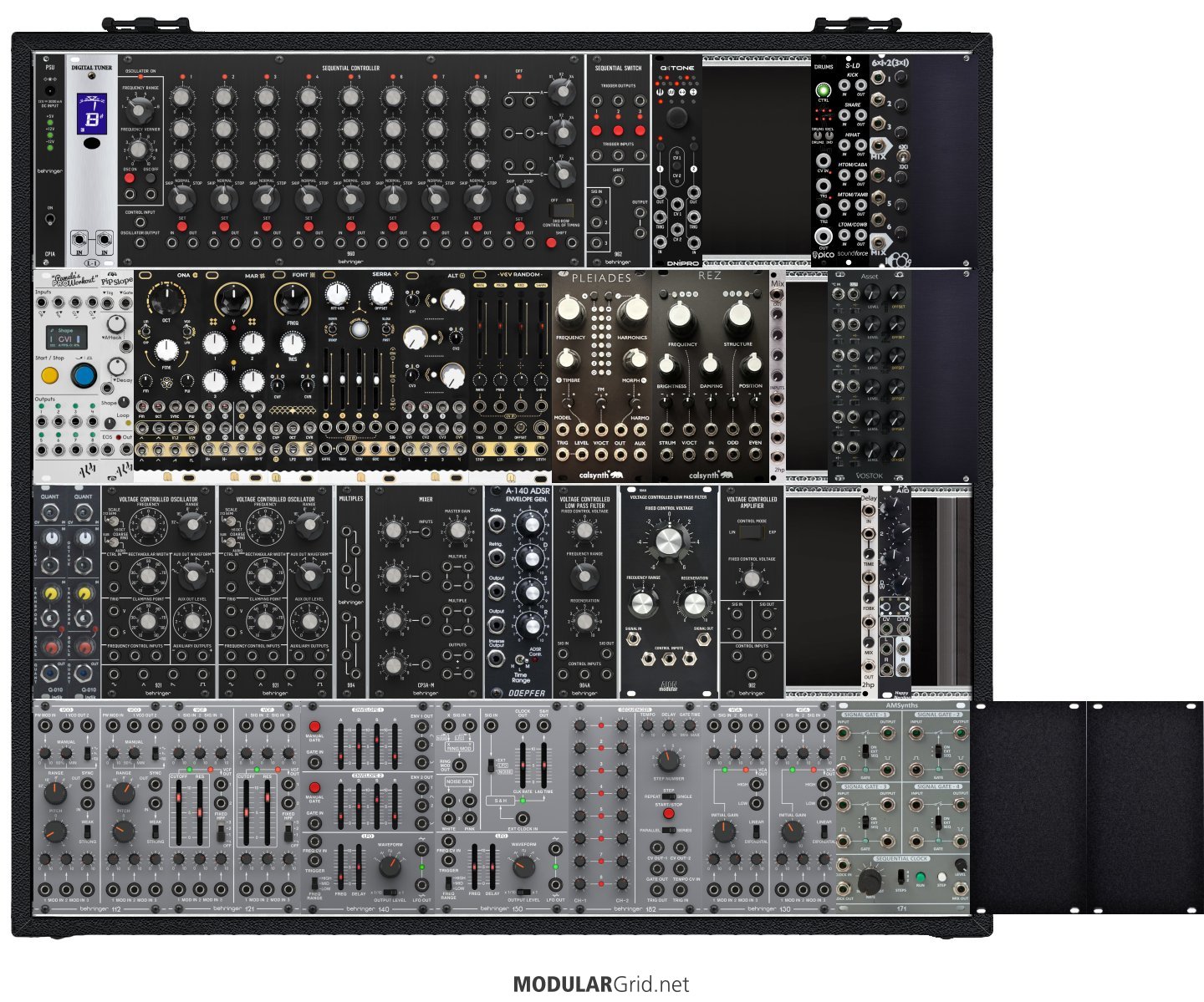Click the white STEP button on Sequential Clock
1204x1002 pixels.
[x=941, y=877]
